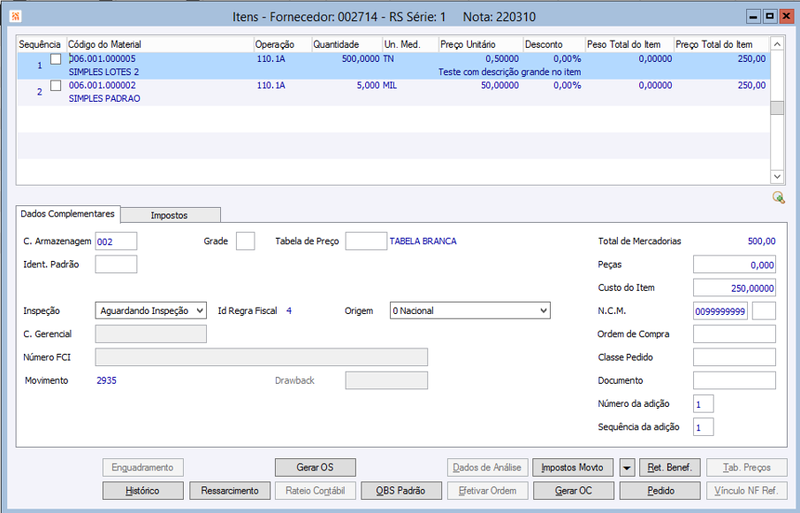The width and height of the screenshot is (800, 513).
Task: Click the Ressarcimento button
Action: coord(230,491)
